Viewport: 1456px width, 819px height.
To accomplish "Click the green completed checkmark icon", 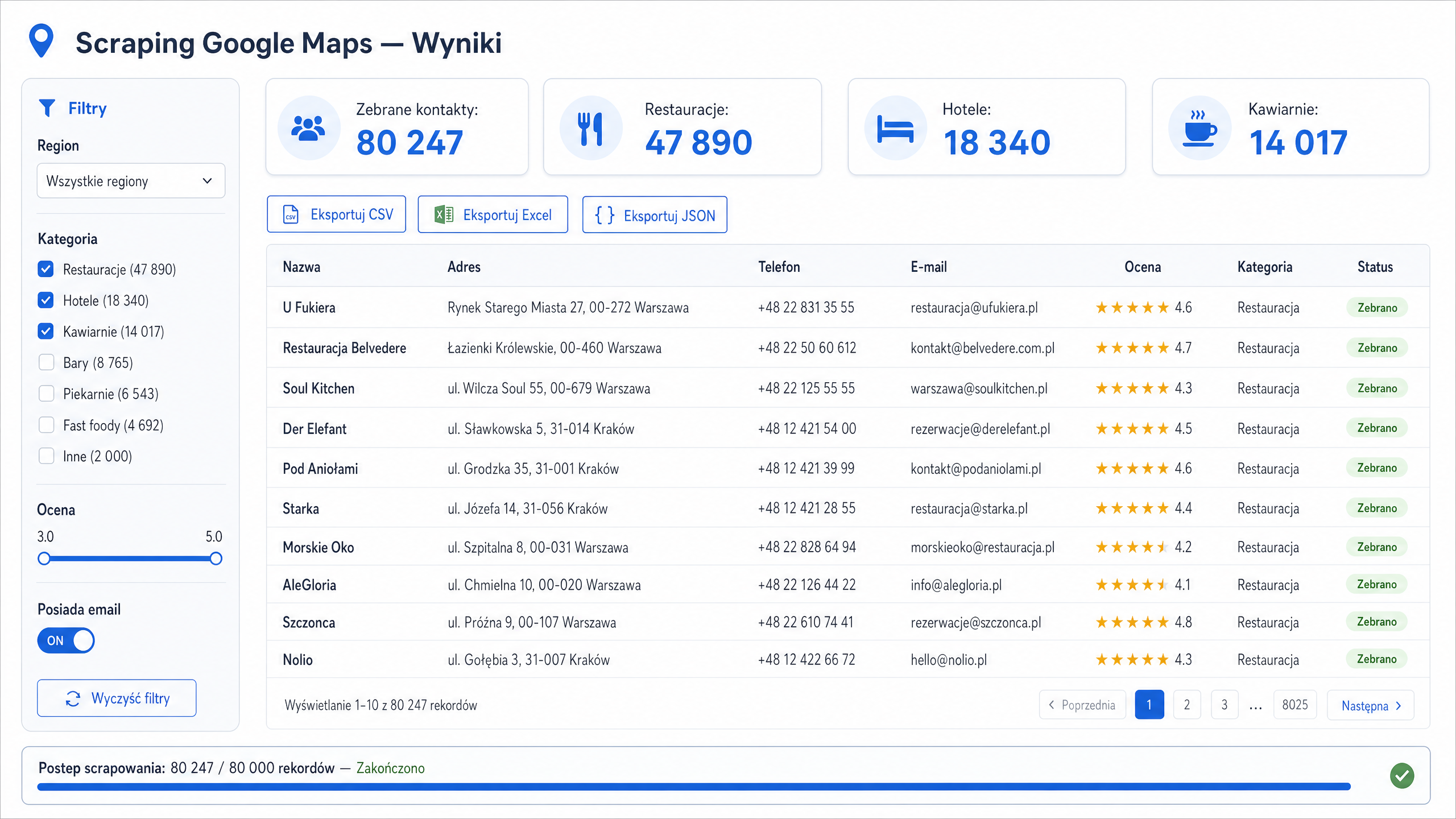I will (x=1402, y=776).
